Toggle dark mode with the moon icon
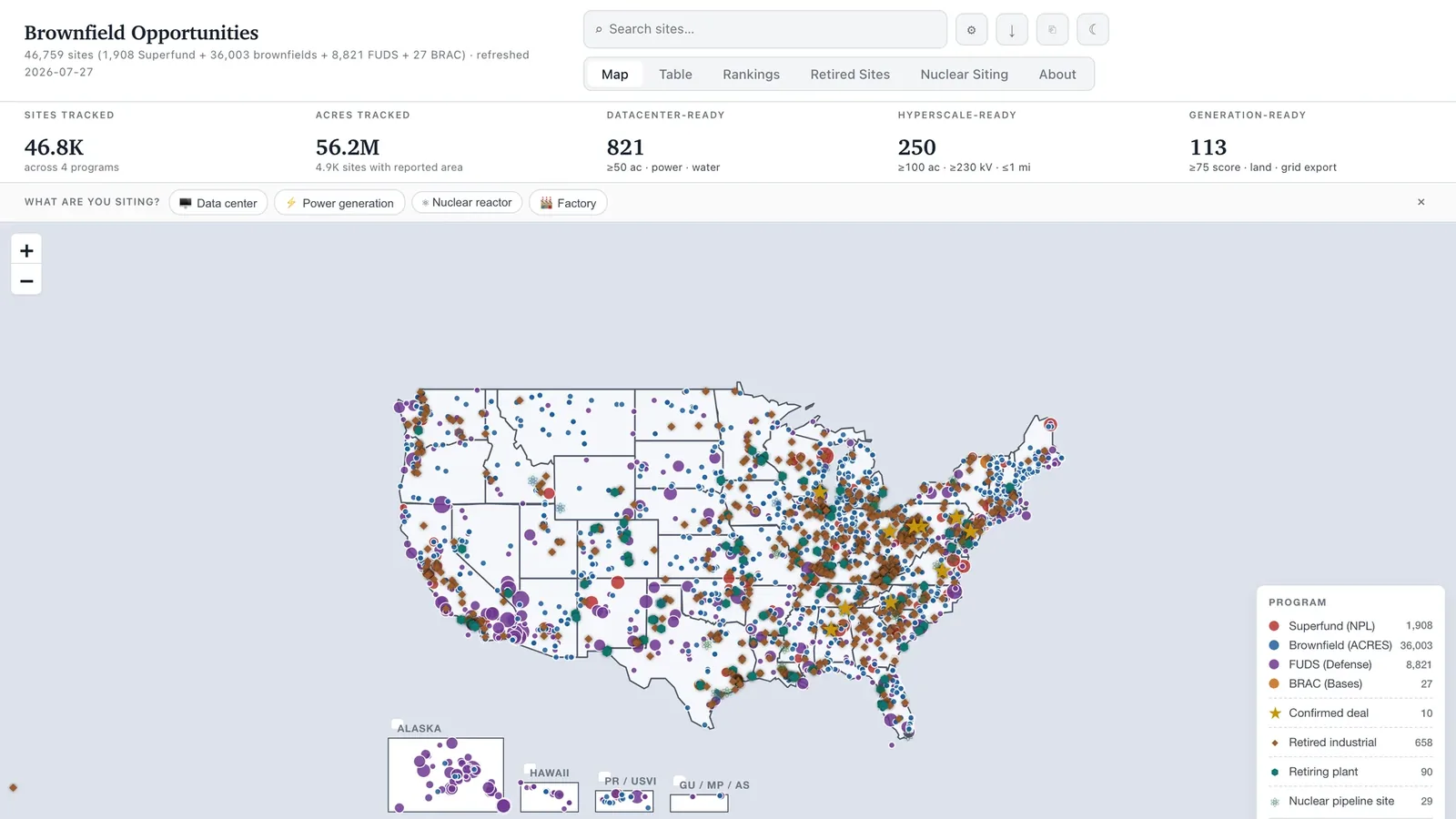The height and width of the screenshot is (819, 1456). [1093, 30]
